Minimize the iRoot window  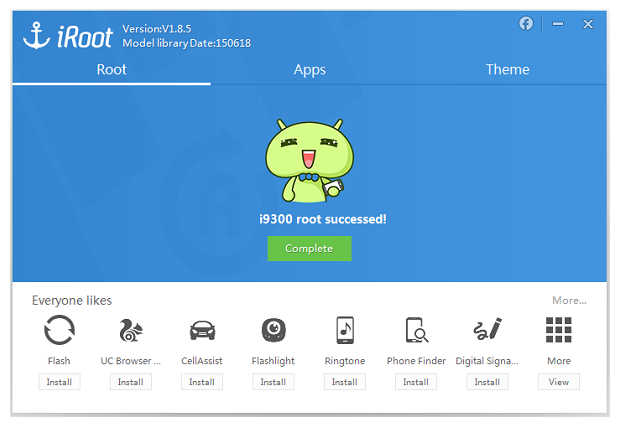[558, 24]
